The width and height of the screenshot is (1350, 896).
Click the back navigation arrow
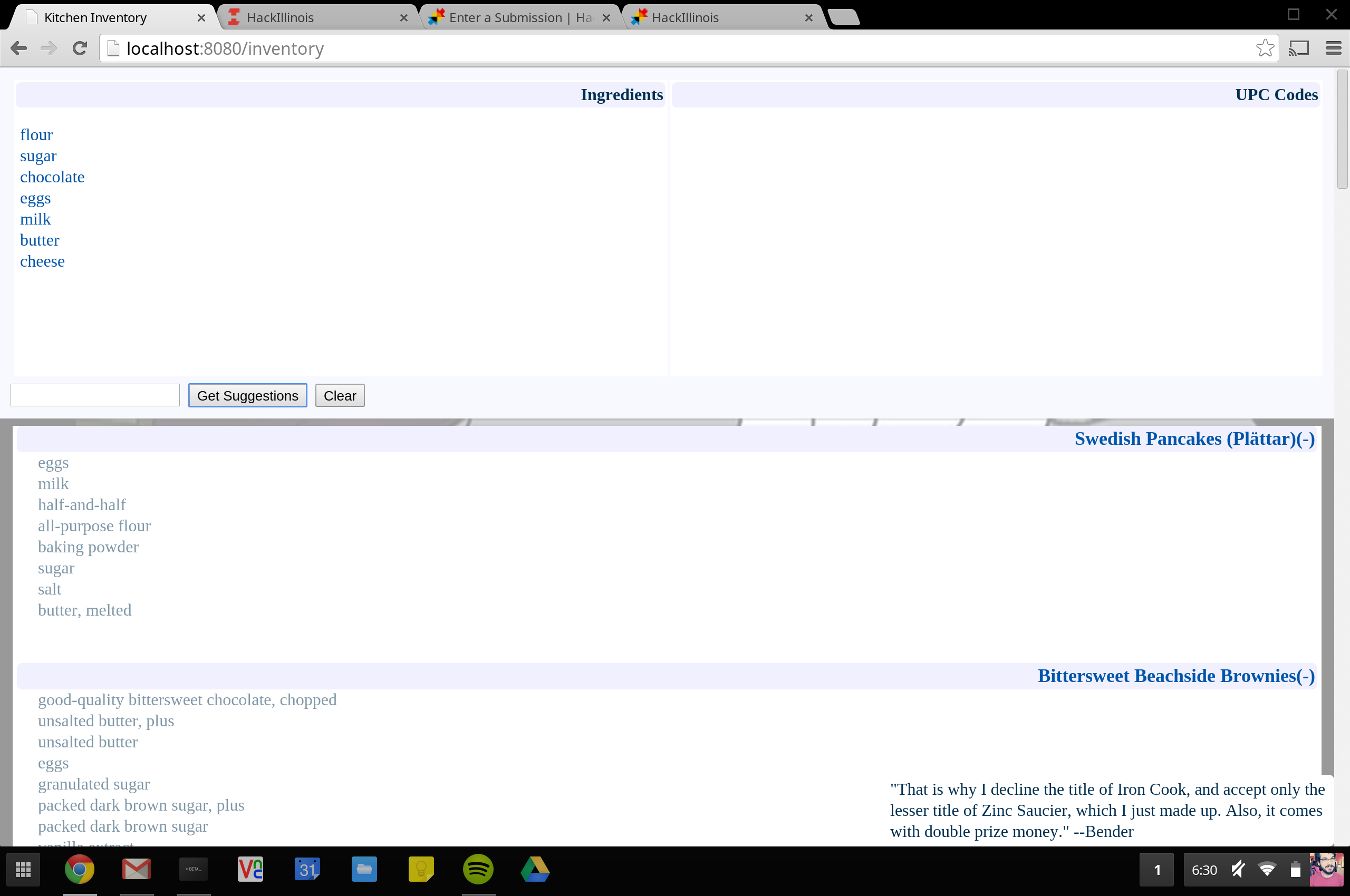(x=19, y=48)
